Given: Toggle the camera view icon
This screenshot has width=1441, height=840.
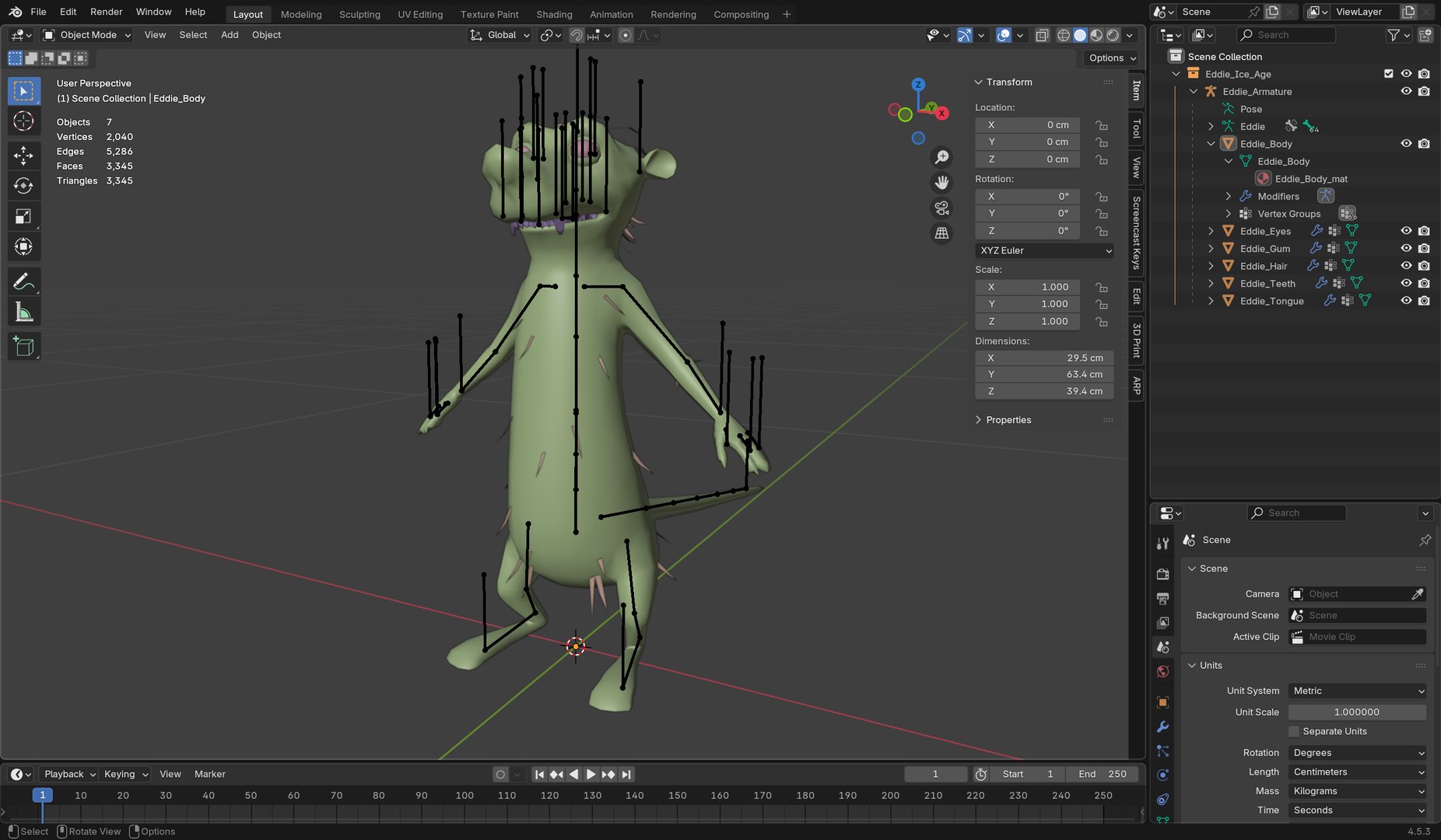Looking at the screenshot, I should click(x=941, y=208).
